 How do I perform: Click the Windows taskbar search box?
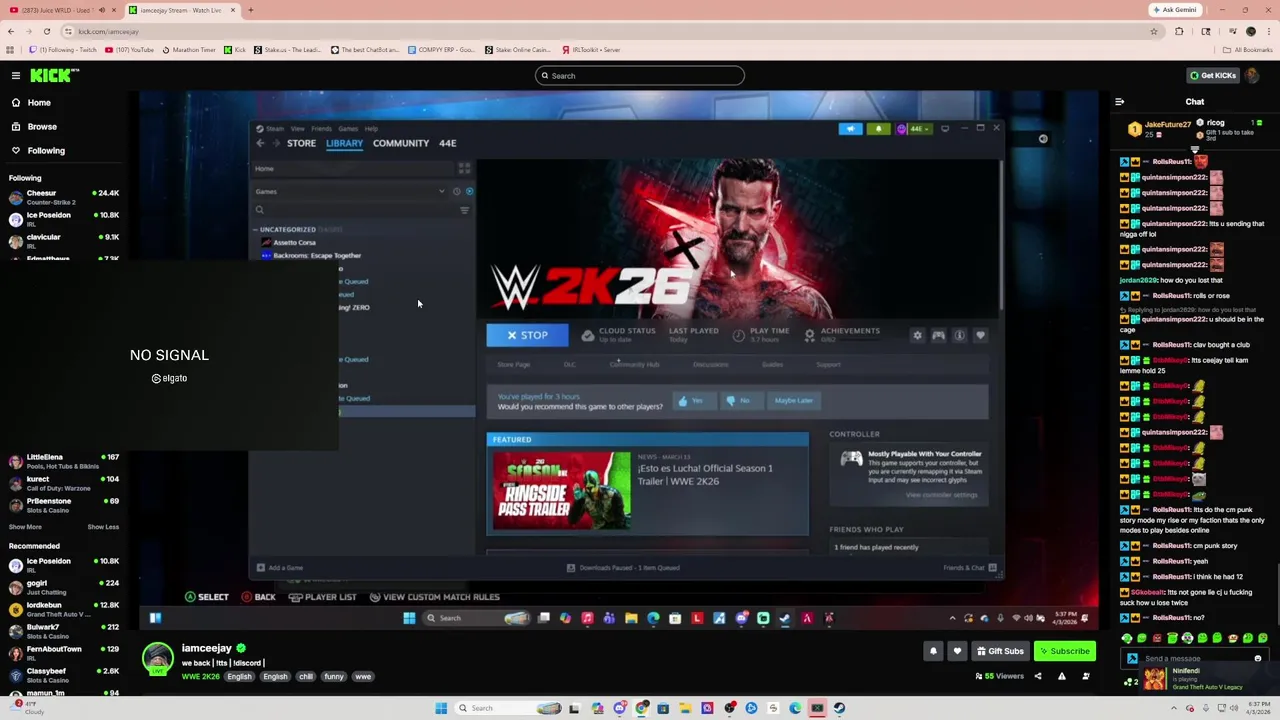pyautogui.click(x=507, y=708)
